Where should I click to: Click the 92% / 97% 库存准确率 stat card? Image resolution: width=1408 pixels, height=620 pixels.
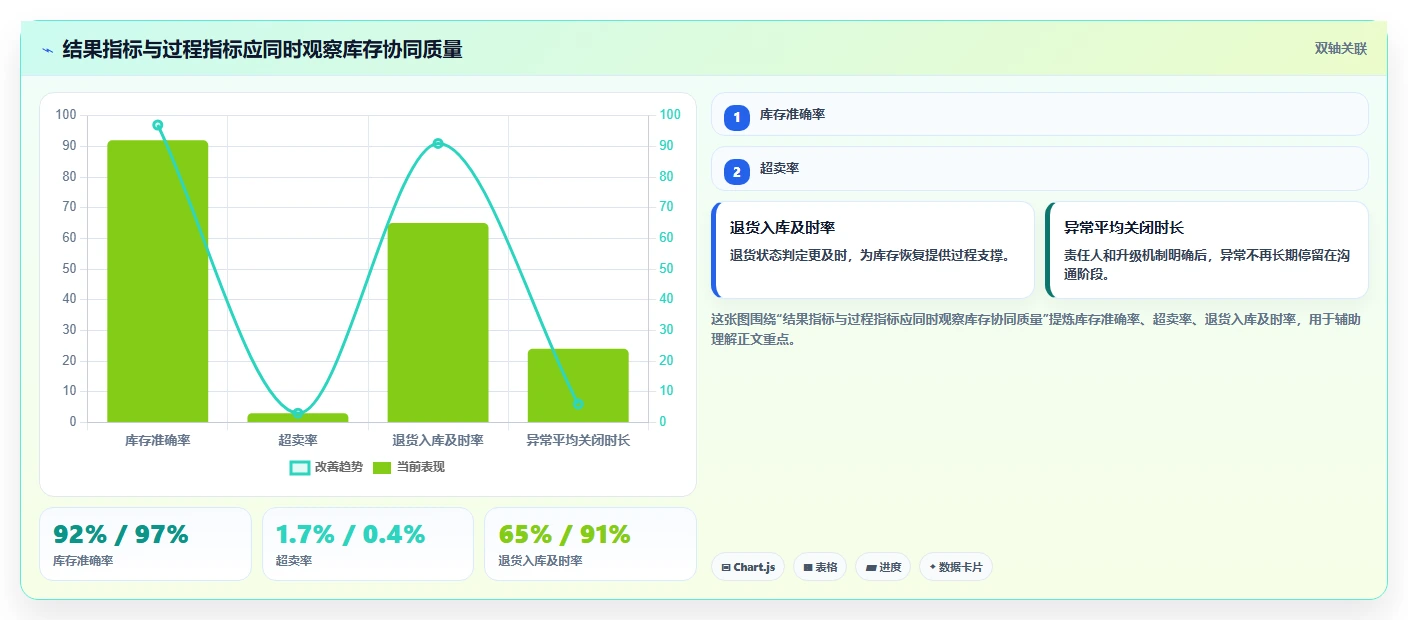[x=145, y=544]
